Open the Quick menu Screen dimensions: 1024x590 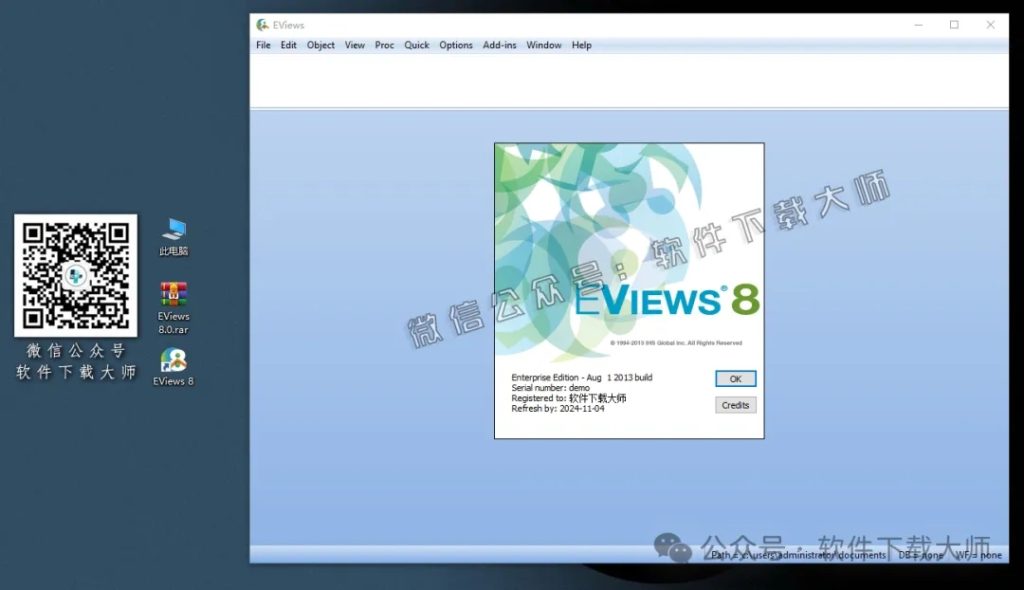click(x=416, y=45)
